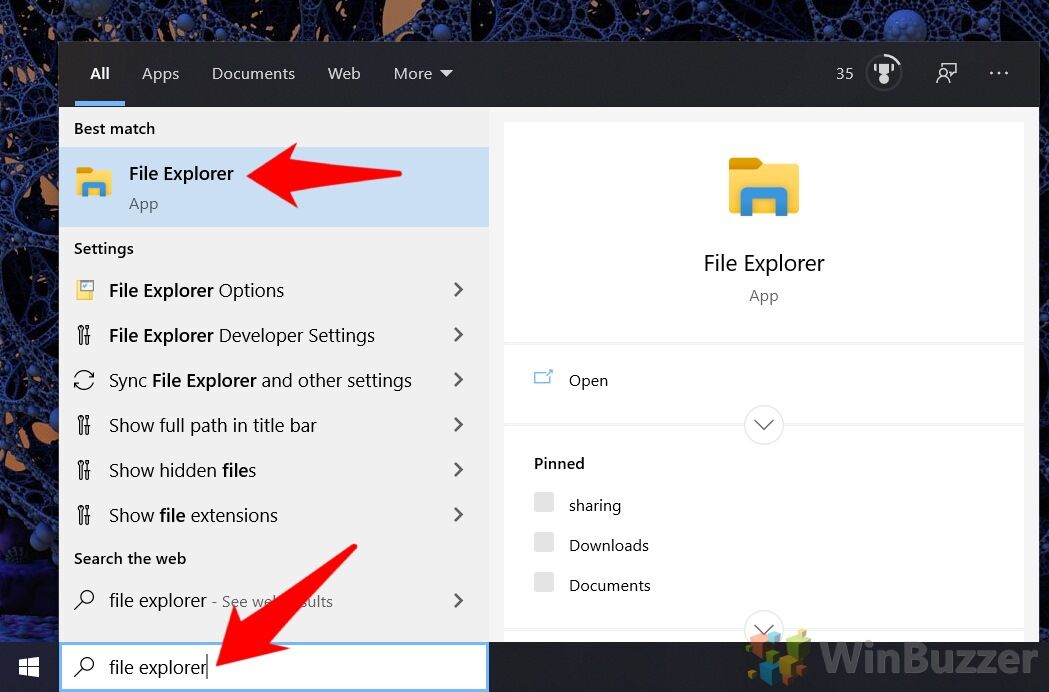Open File Explorer best match result
This screenshot has height=692, width=1049.
click(x=180, y=186)
